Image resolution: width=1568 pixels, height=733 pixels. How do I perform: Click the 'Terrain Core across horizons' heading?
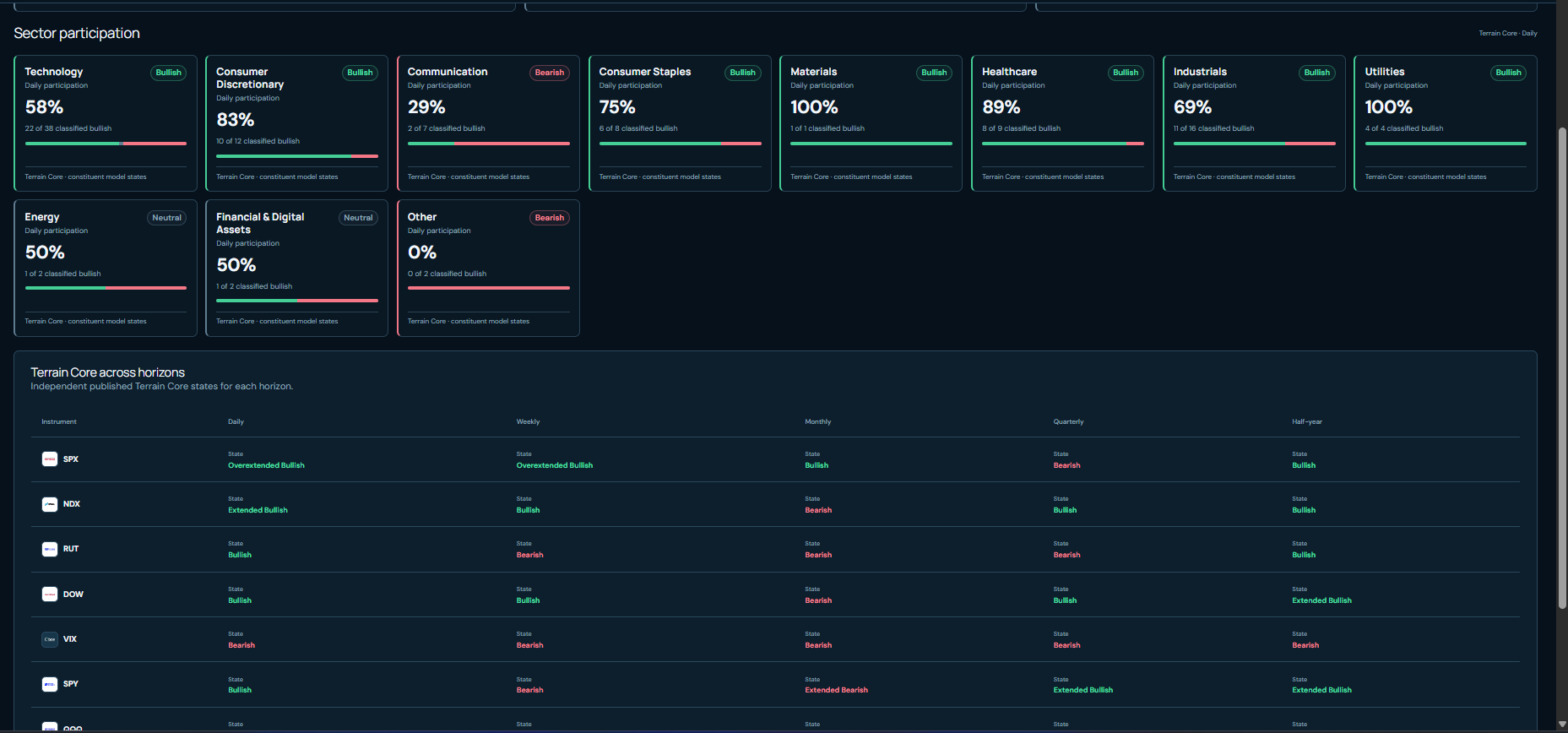[x=107, y=372]
